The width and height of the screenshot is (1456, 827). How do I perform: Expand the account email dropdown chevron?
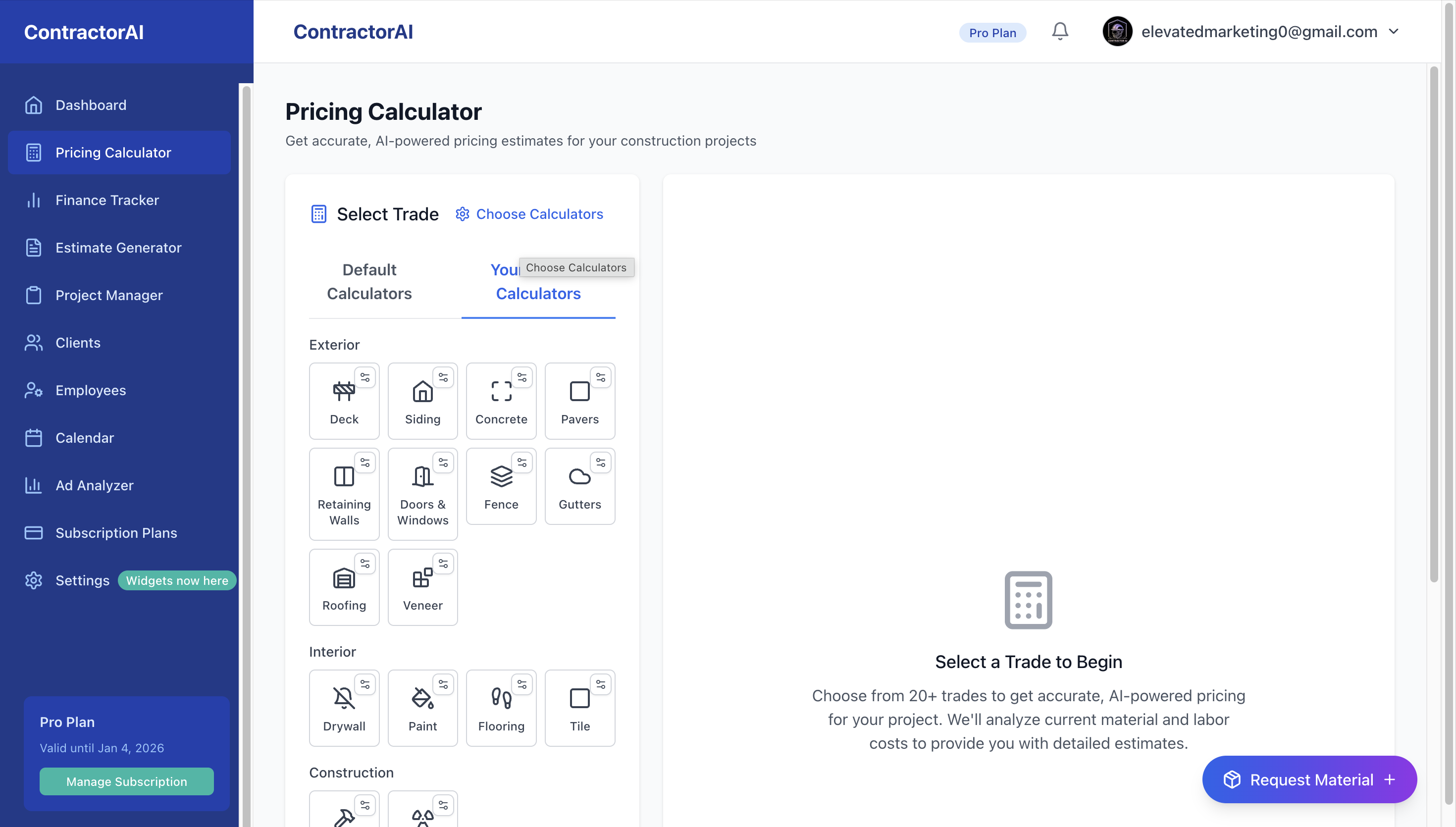pyautogui.click(x=1394, y=32)
